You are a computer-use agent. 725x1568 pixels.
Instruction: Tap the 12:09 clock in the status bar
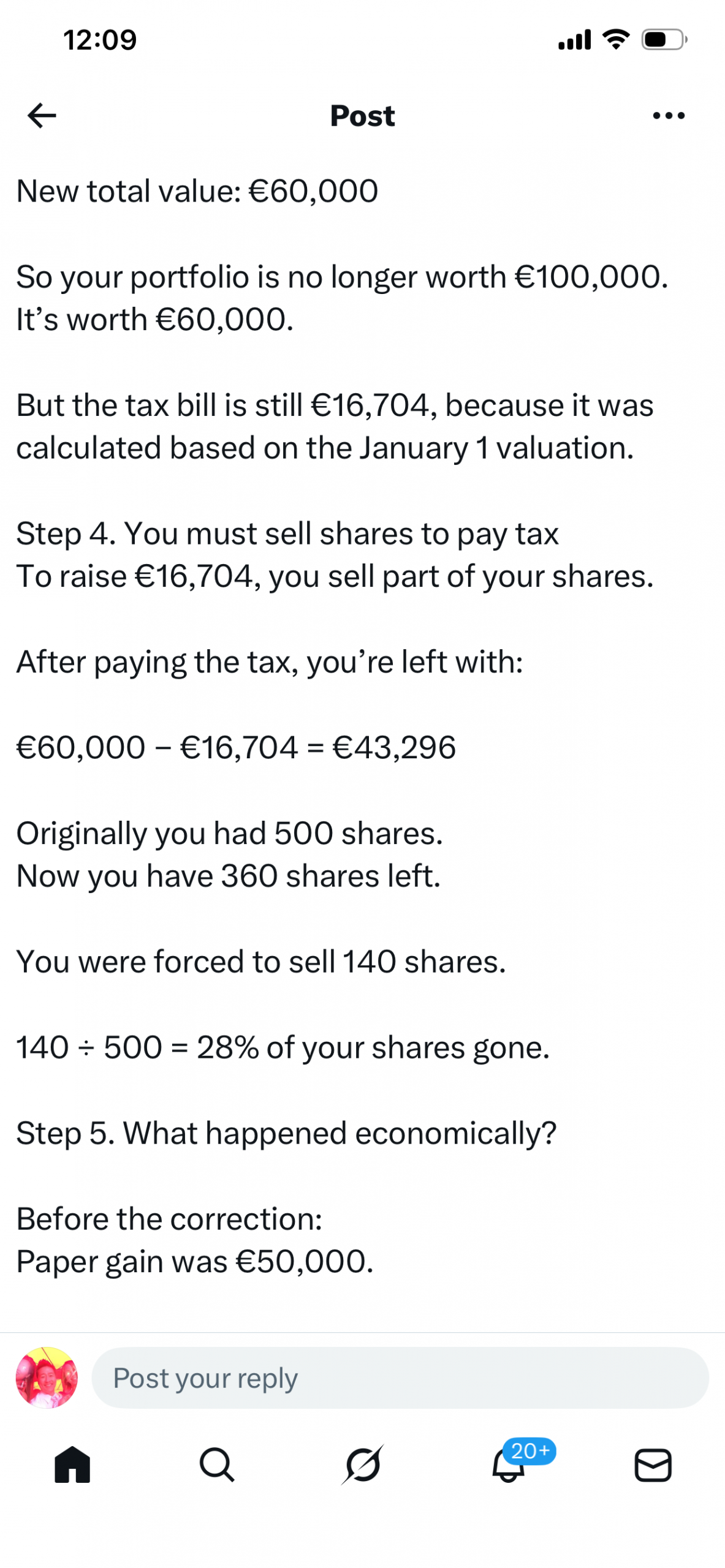click(x=100, y=40)
